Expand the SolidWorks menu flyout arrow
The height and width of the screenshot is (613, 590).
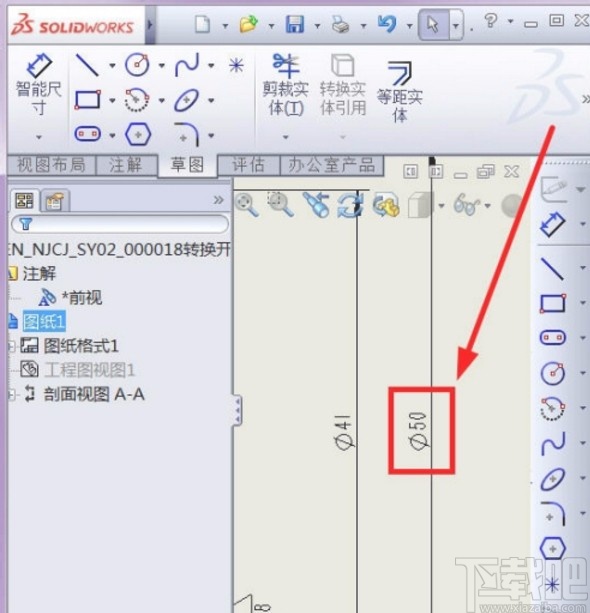150,26
